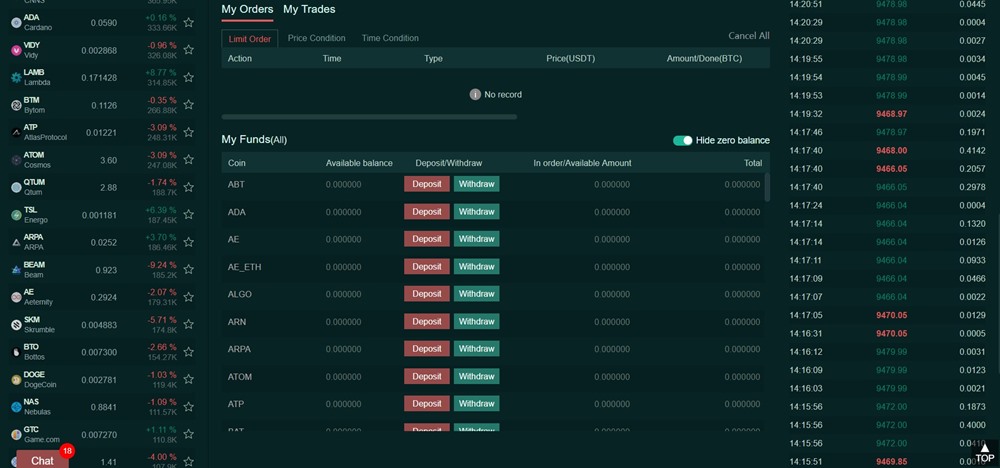Star the Cosmos ATOM market pair
The width and height of the screenshot is (1000, 468).
click(x=188, y=160)
